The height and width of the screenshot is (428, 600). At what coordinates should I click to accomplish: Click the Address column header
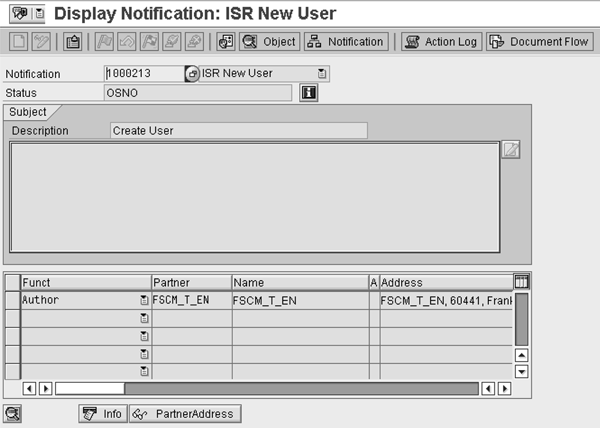(446, 283)
